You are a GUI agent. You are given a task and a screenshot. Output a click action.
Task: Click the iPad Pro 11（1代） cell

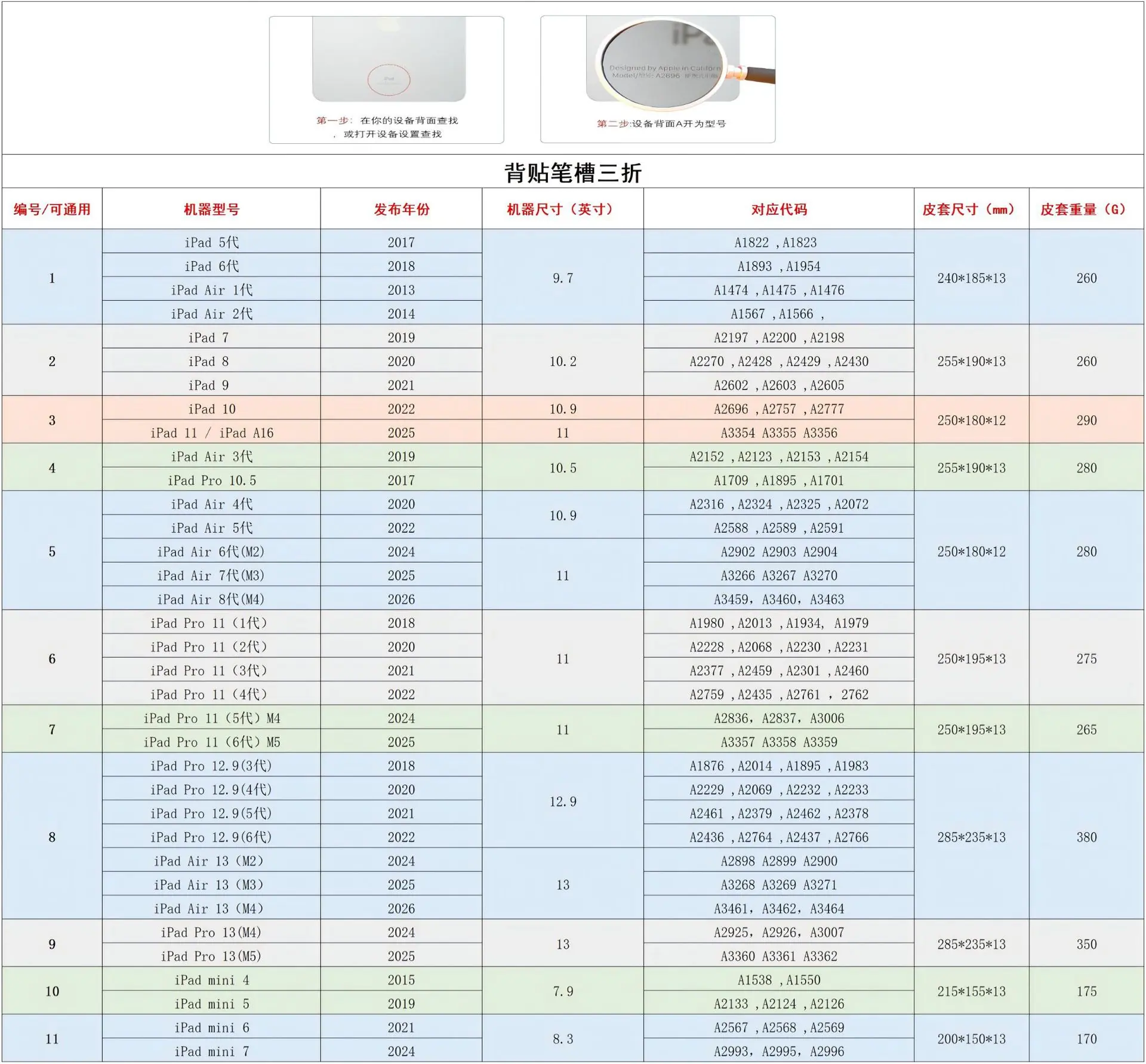[211, 623]
